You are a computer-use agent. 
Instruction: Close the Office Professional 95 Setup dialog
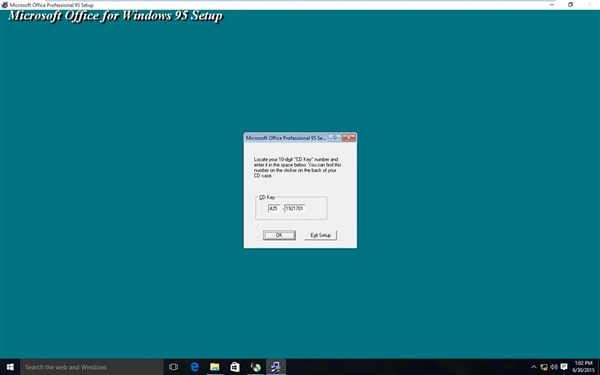click(x=349, y=138)
